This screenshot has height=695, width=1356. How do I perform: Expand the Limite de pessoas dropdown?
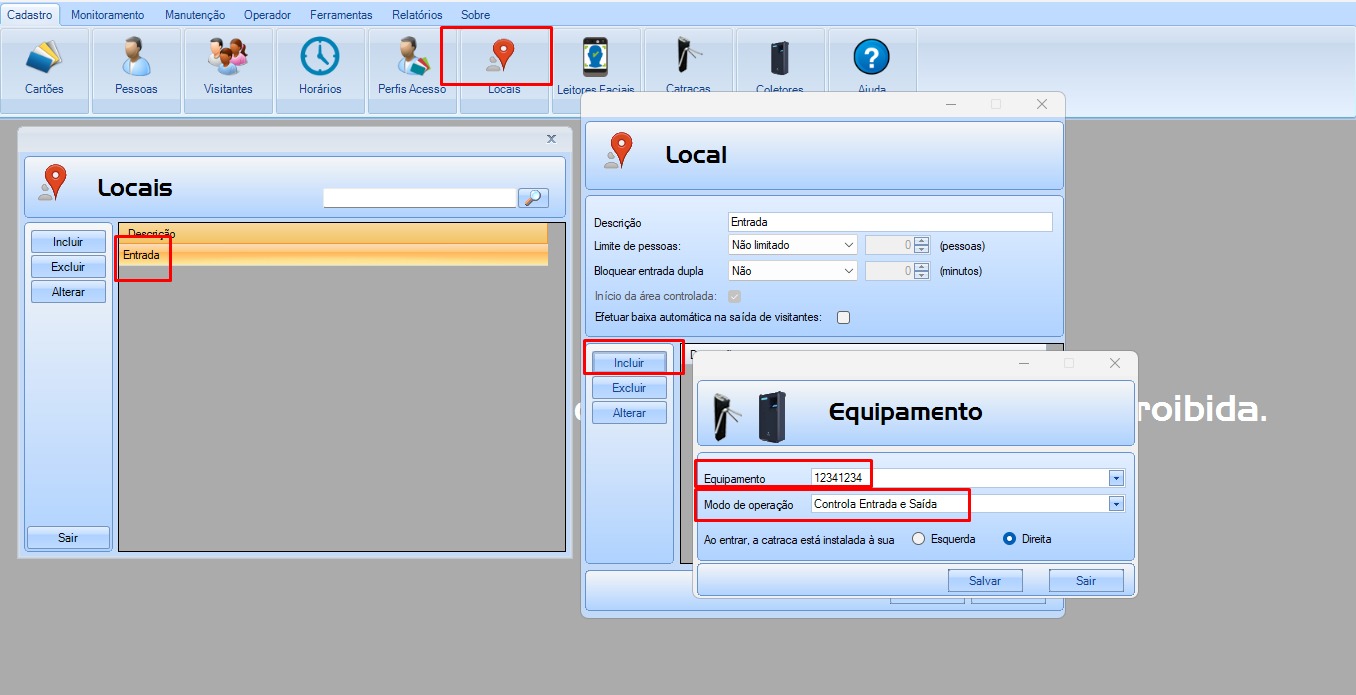[x=849, y=245]
